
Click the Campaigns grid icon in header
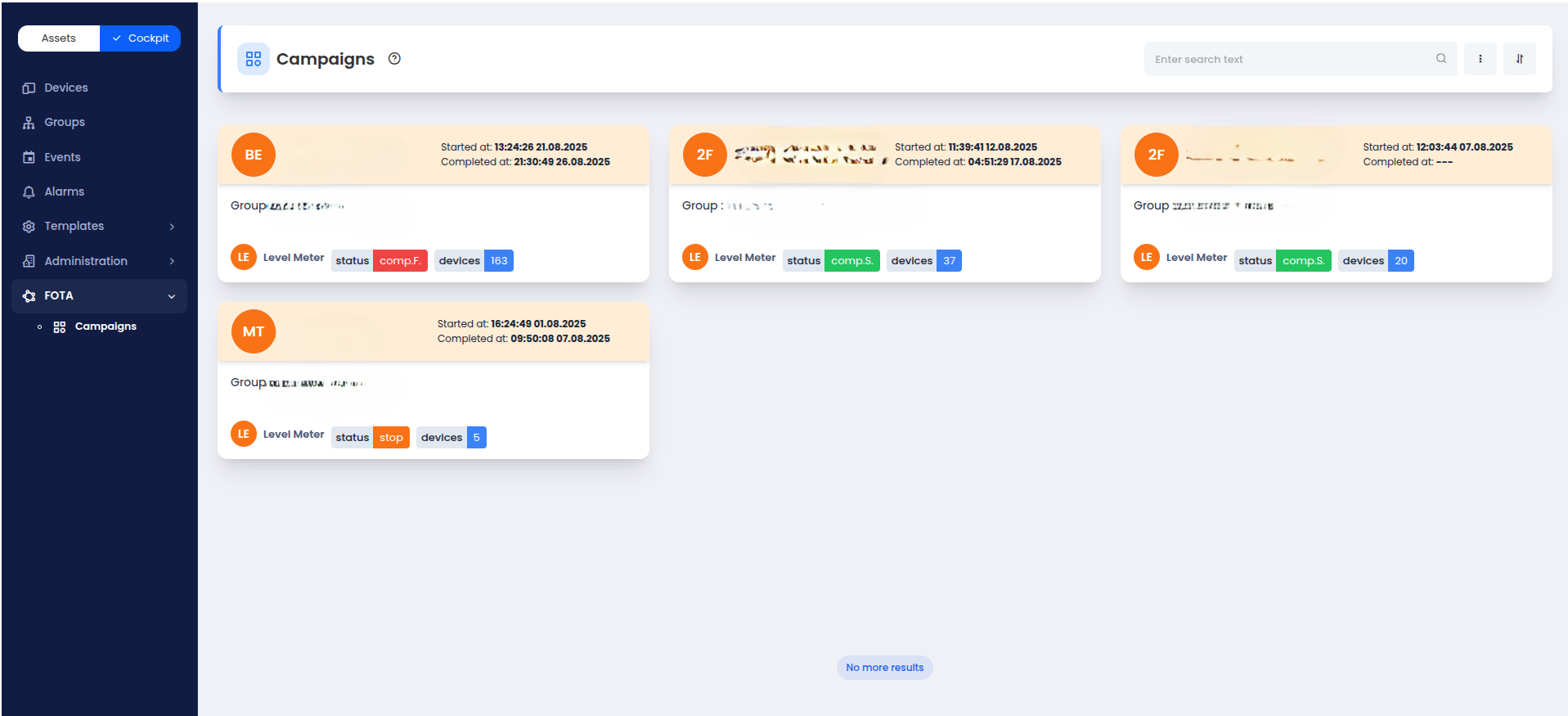254,59
